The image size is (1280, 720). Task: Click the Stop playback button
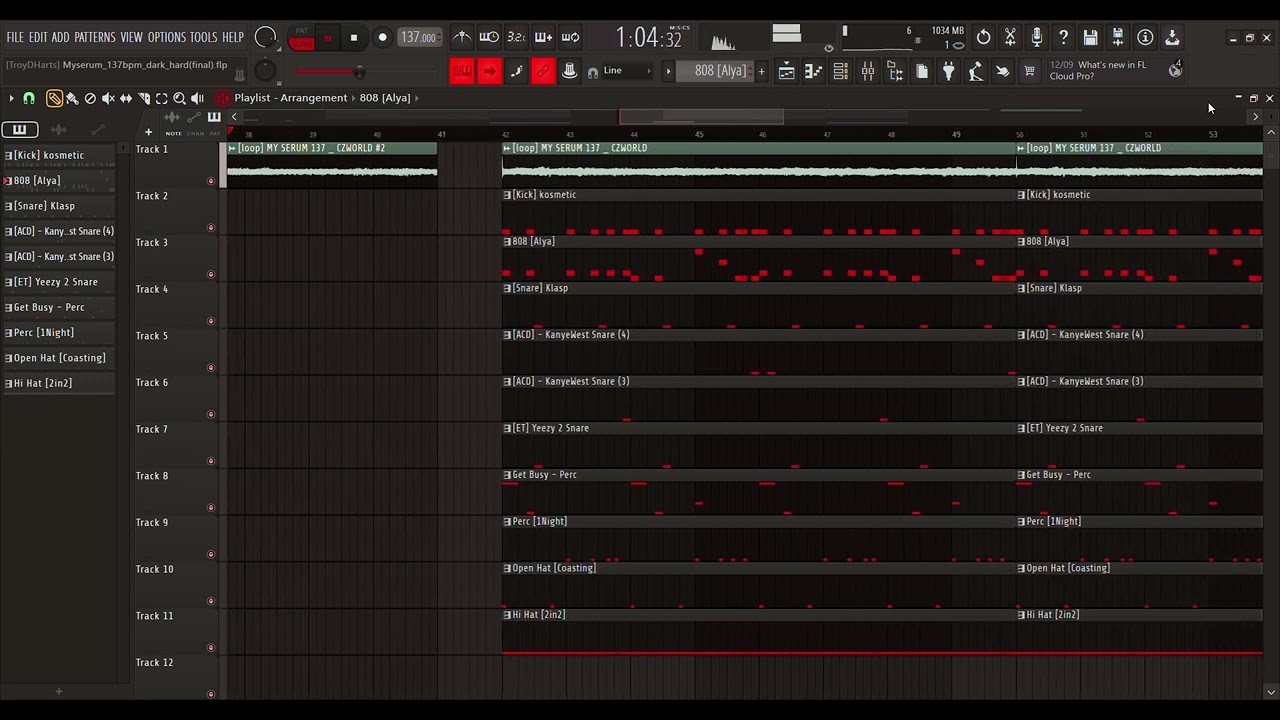tap(353, 38)
